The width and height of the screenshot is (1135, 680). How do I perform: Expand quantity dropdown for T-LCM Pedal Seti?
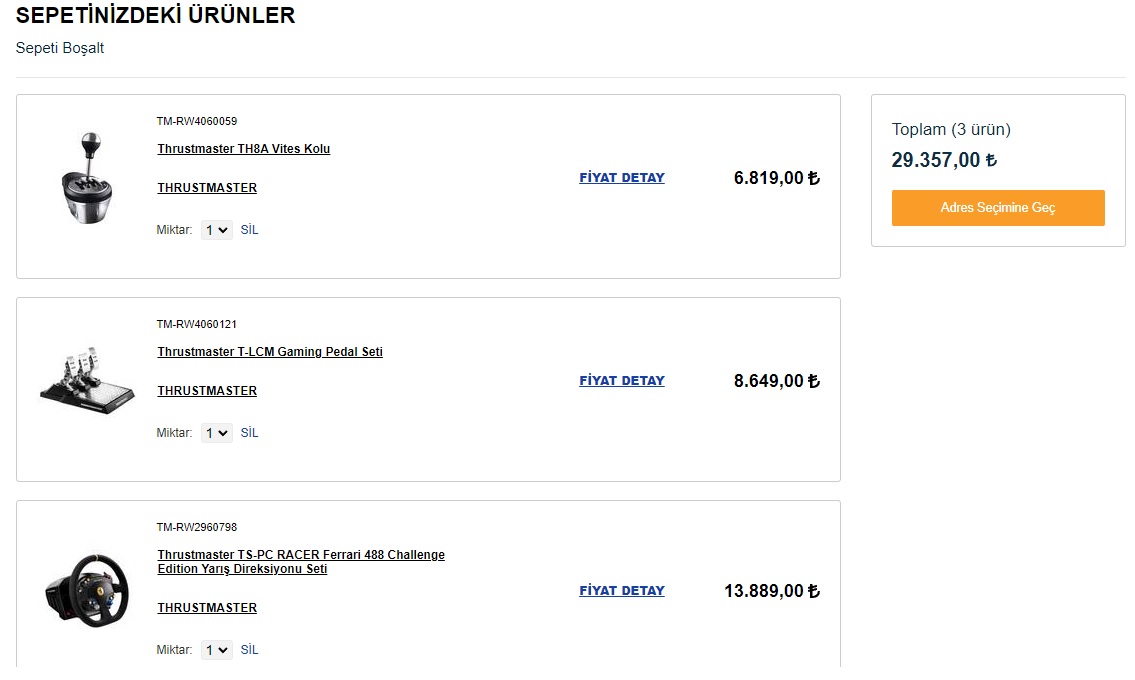[216, 433]
